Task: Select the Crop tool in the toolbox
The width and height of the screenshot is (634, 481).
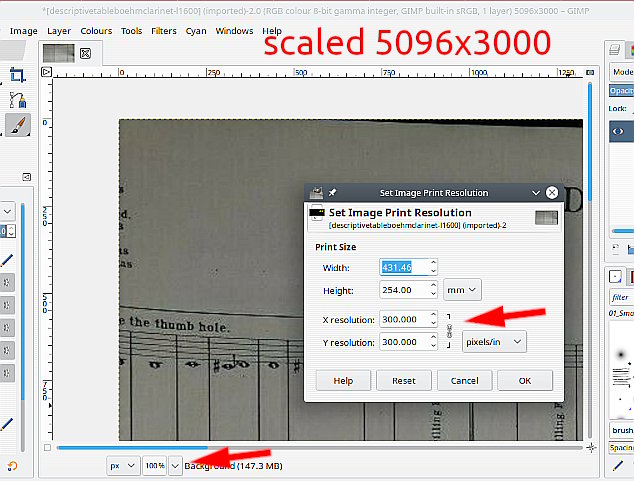Action: click(17, 75)
